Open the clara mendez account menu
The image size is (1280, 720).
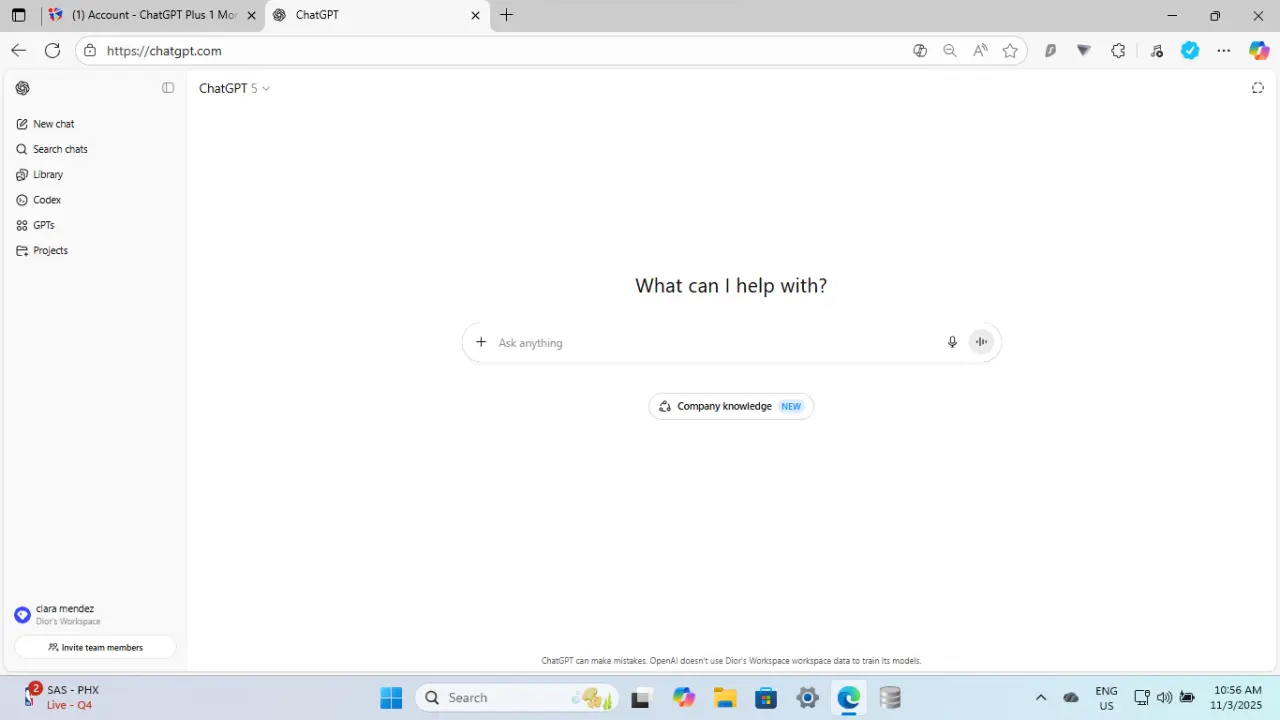pos(93,615)
